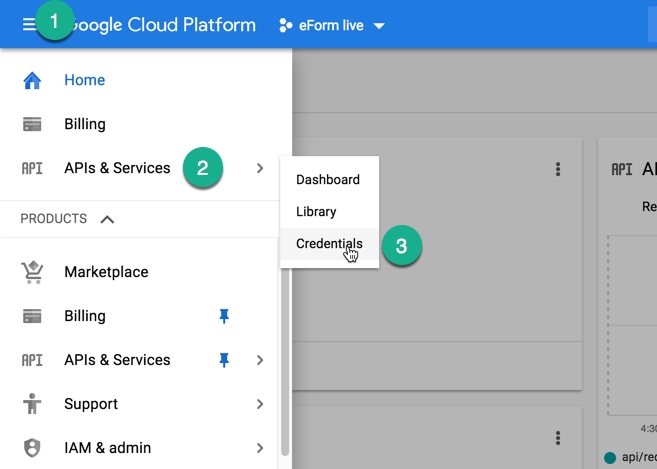Click the eForm live project hexagon icon

[285, 25]
